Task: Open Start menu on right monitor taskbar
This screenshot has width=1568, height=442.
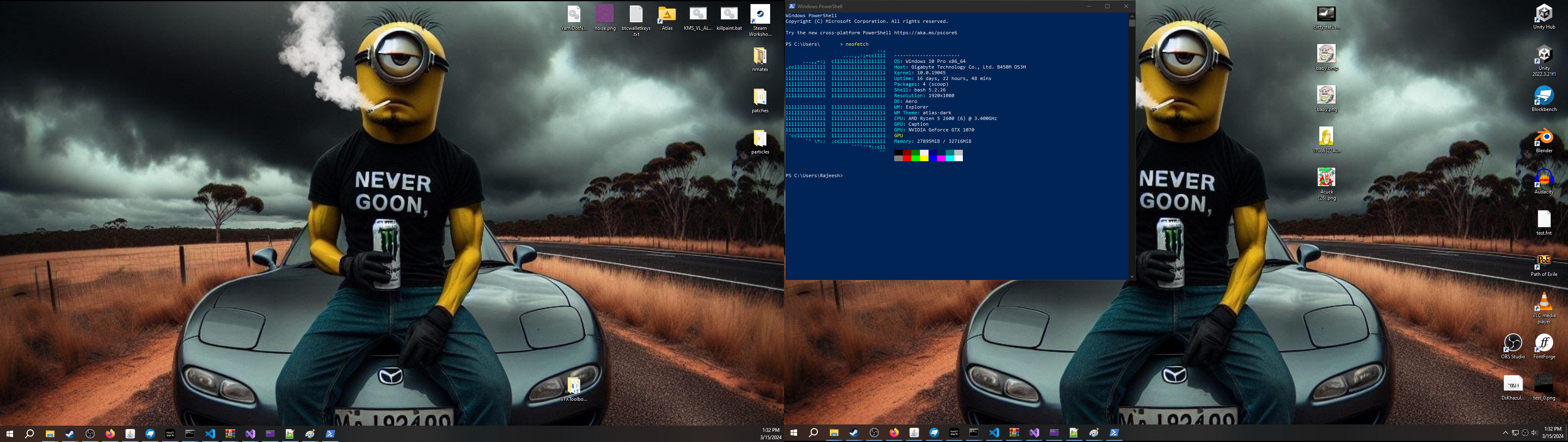Action: point(794,433)
